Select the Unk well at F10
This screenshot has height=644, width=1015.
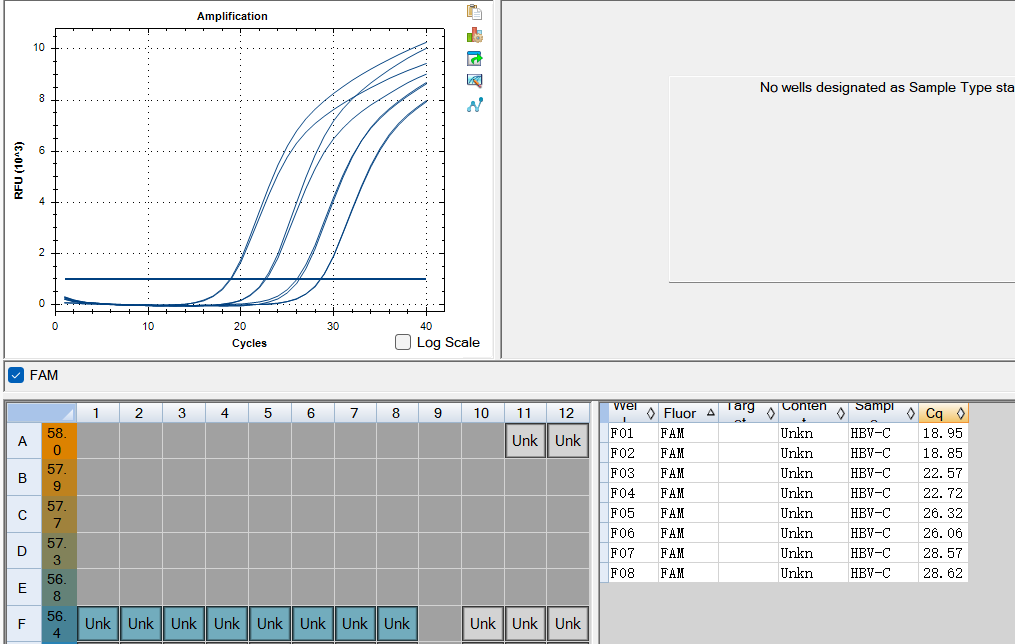482,624
